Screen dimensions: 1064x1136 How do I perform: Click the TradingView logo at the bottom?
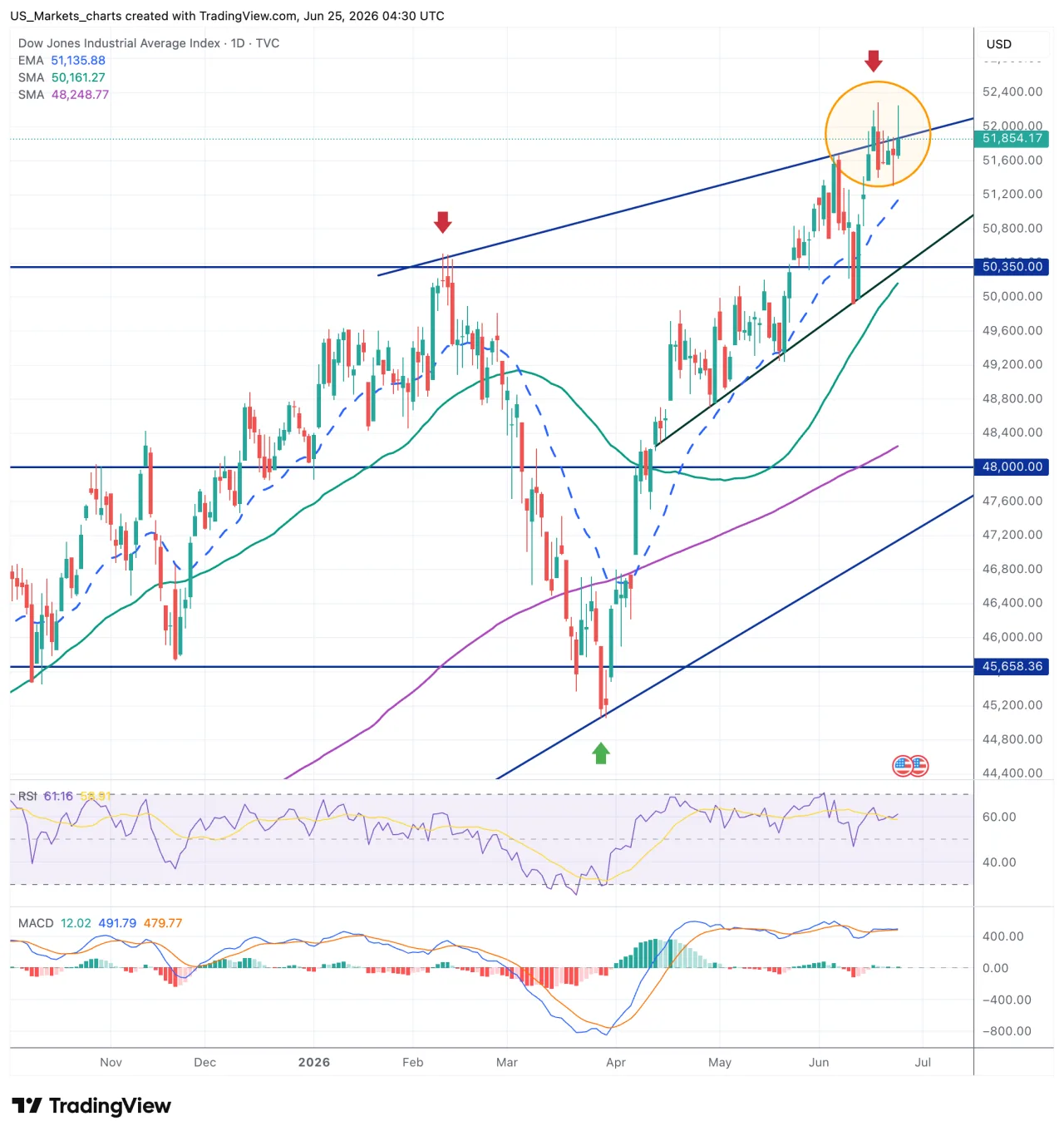click(x=91, y=1105)
